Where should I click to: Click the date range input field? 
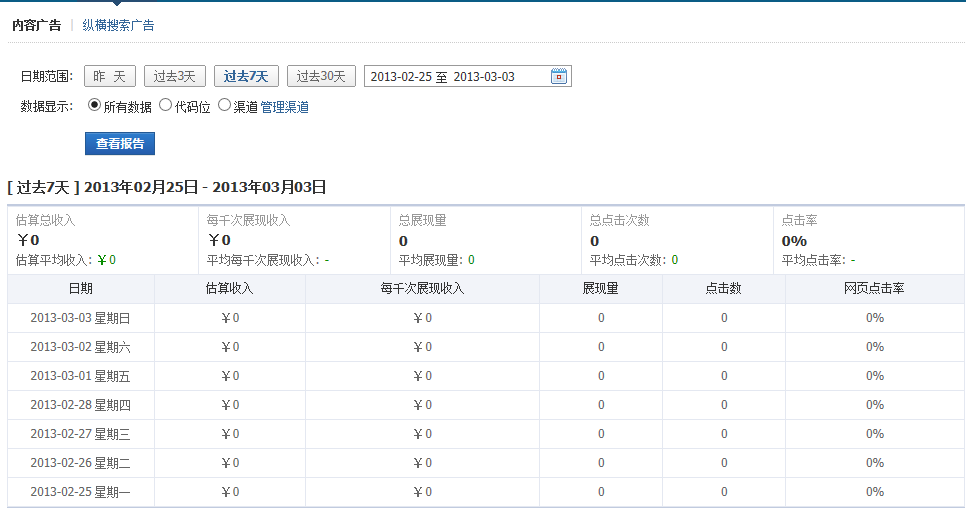click(468, 76)
